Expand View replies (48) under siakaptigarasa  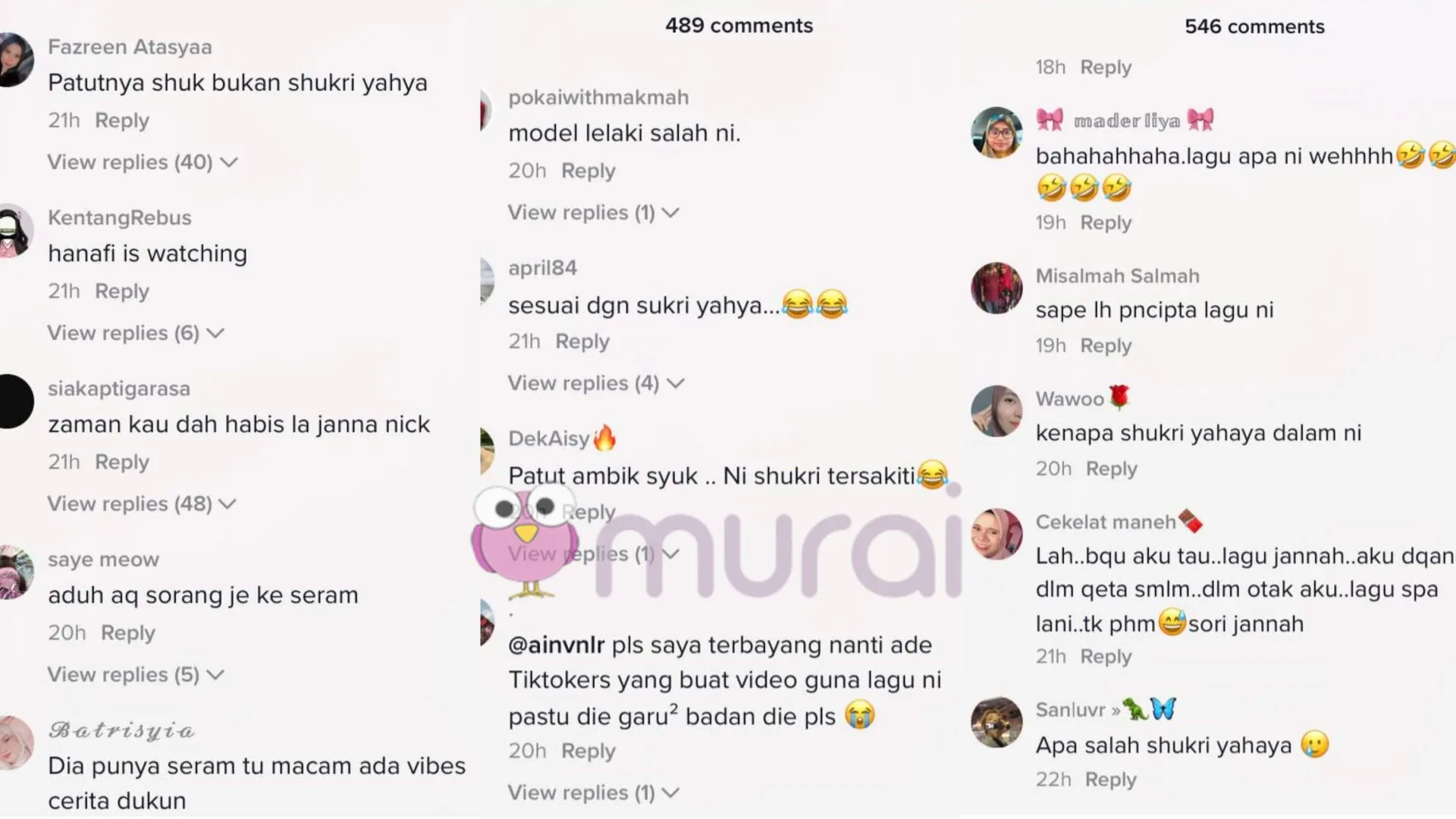143,504
